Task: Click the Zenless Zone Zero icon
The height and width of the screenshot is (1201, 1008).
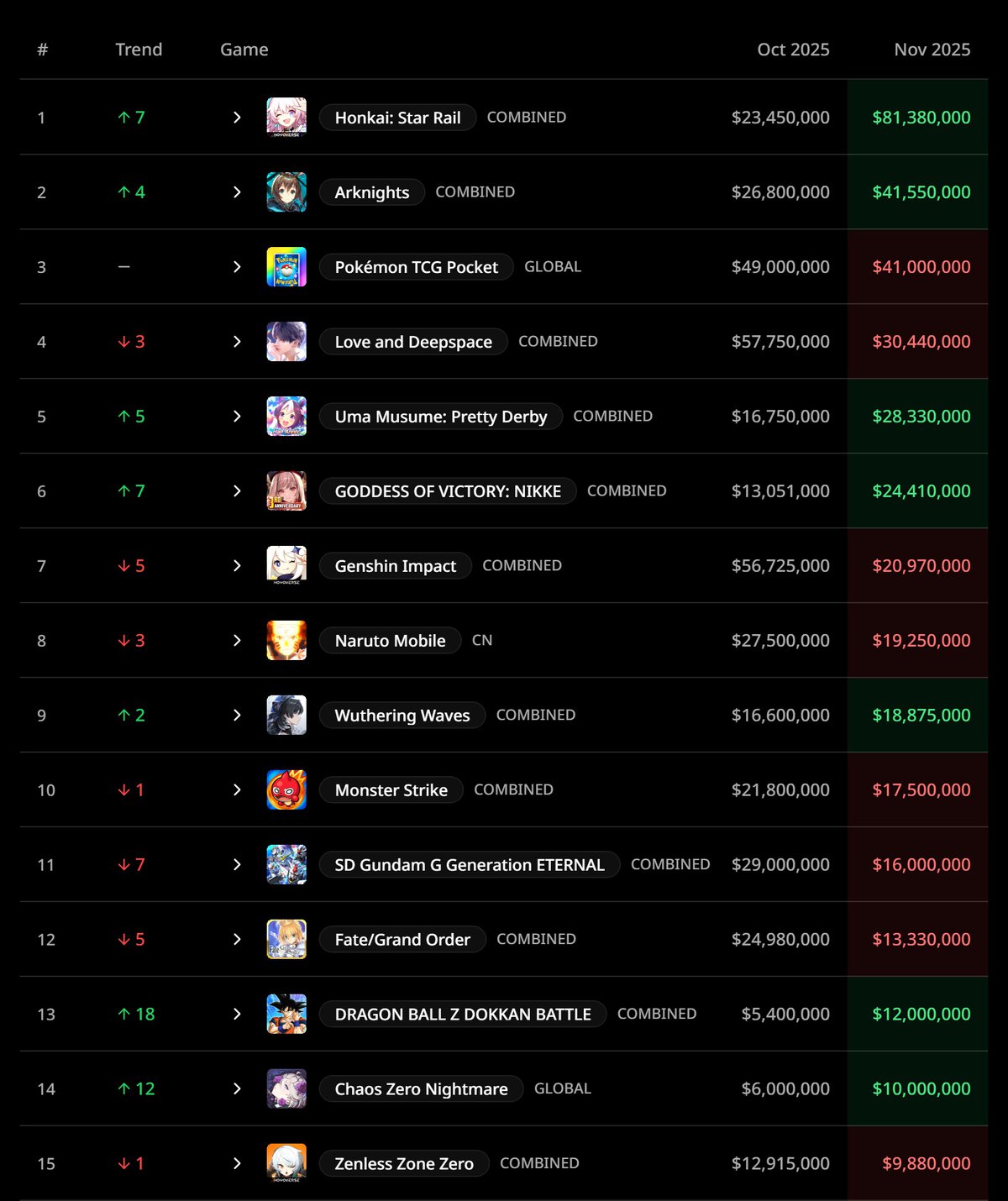Action: [286, 1164]
